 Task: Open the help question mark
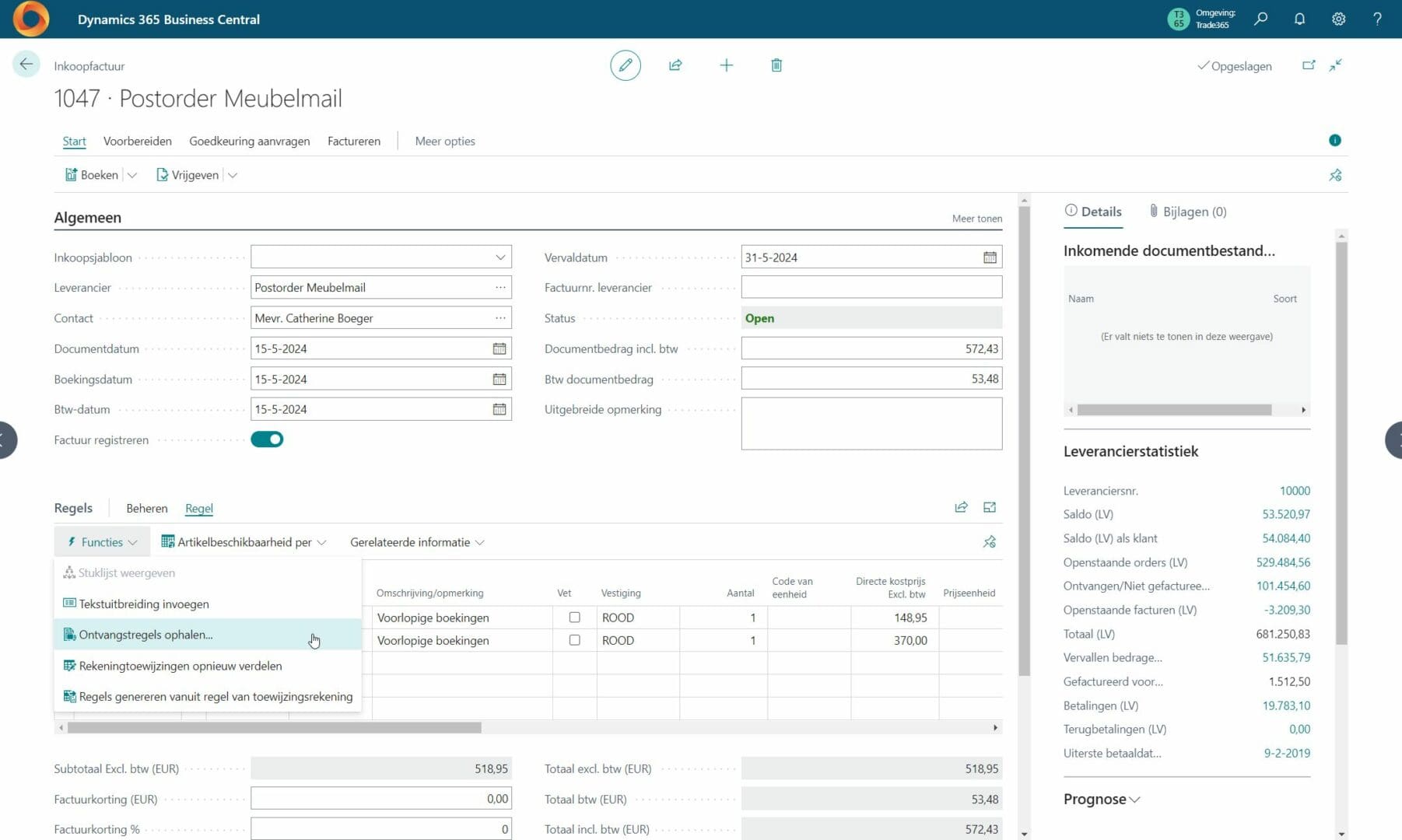pyautogui.click(x=1377, y=19)
